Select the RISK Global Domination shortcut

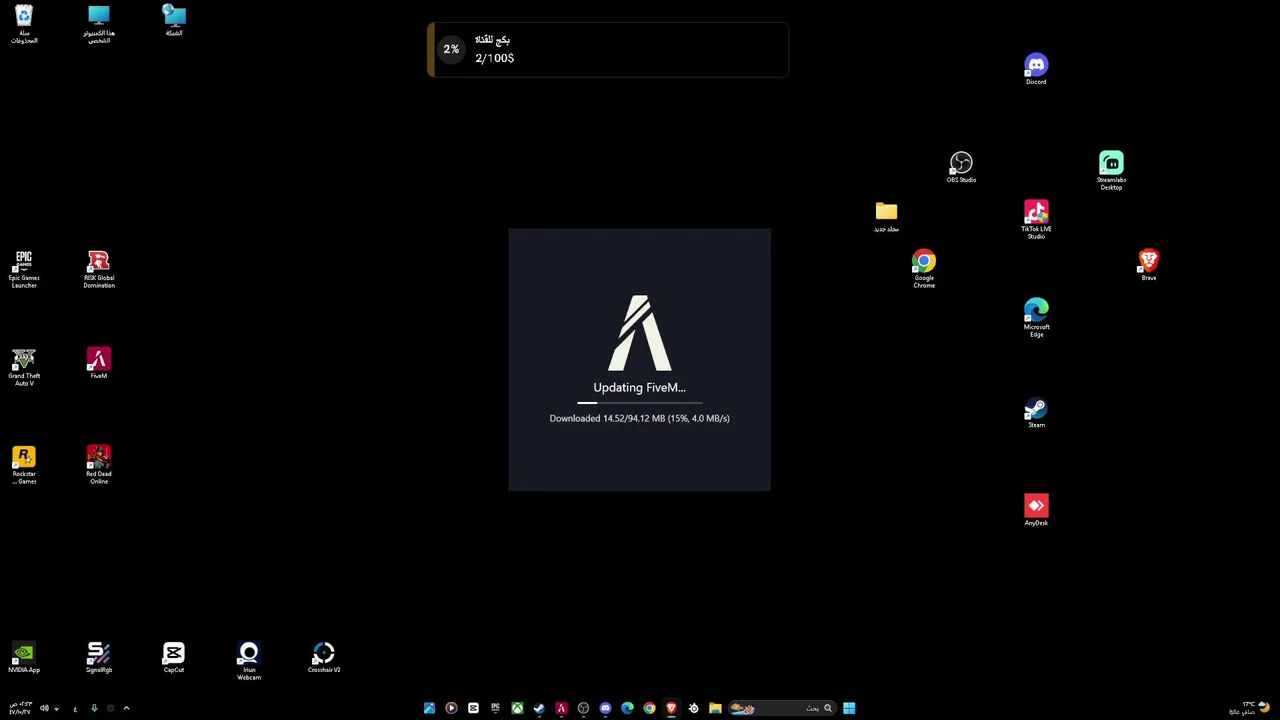click(99, 269)
